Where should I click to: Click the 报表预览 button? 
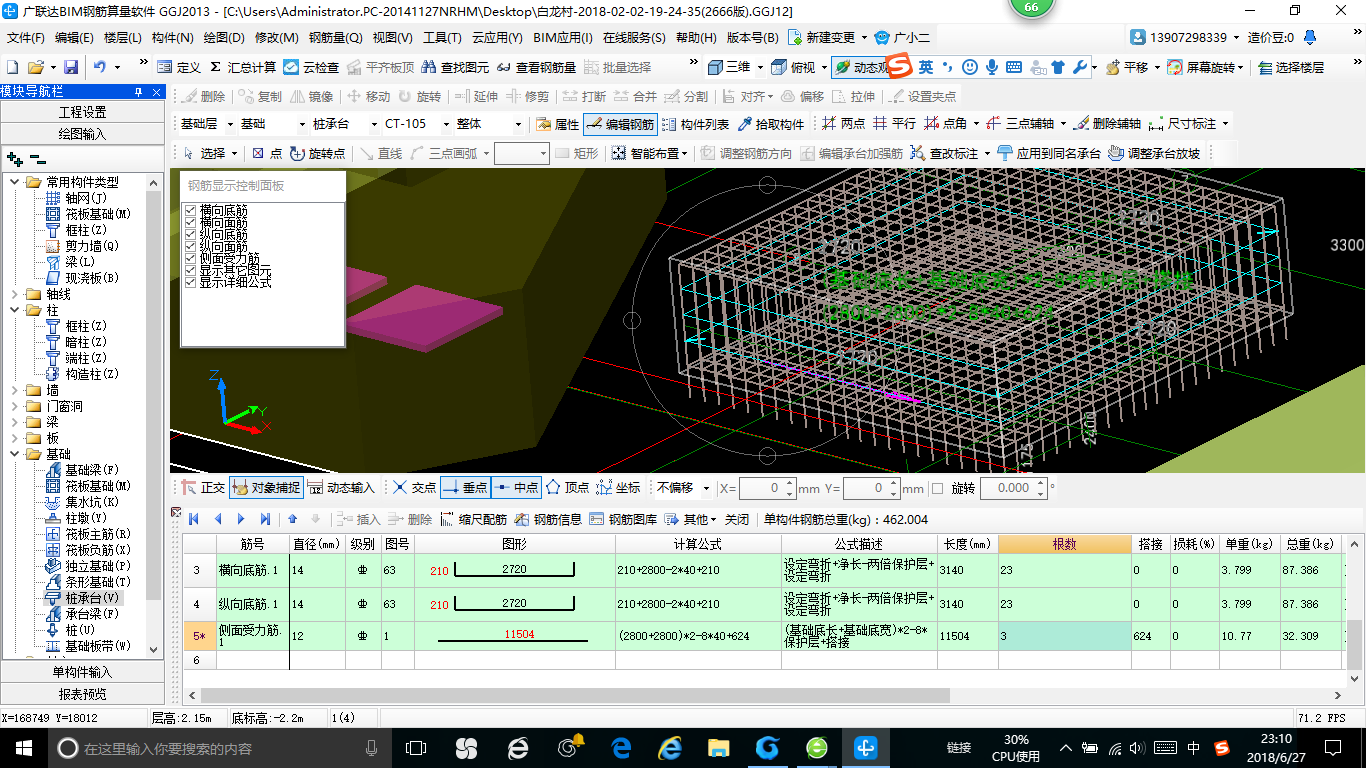[82, 693]
